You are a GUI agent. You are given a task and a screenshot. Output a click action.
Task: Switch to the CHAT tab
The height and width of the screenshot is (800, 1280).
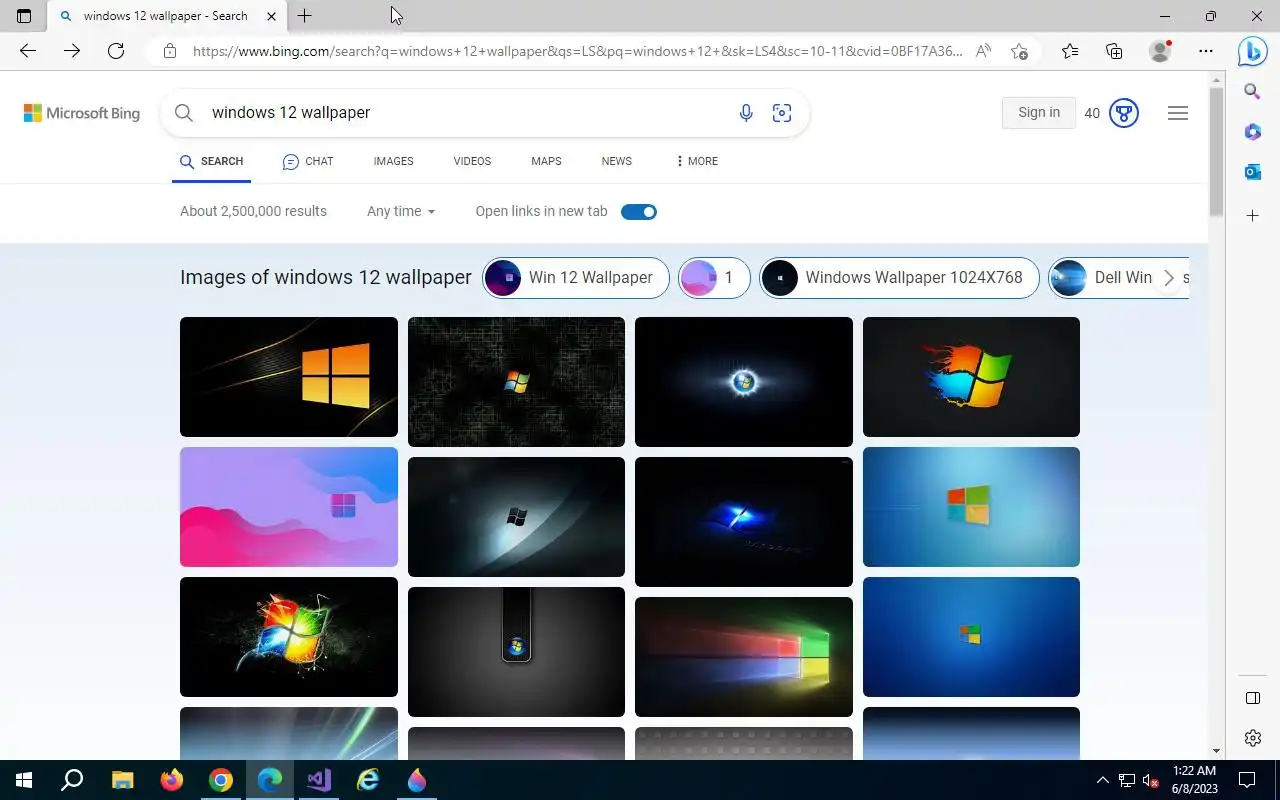pos(308,161)
